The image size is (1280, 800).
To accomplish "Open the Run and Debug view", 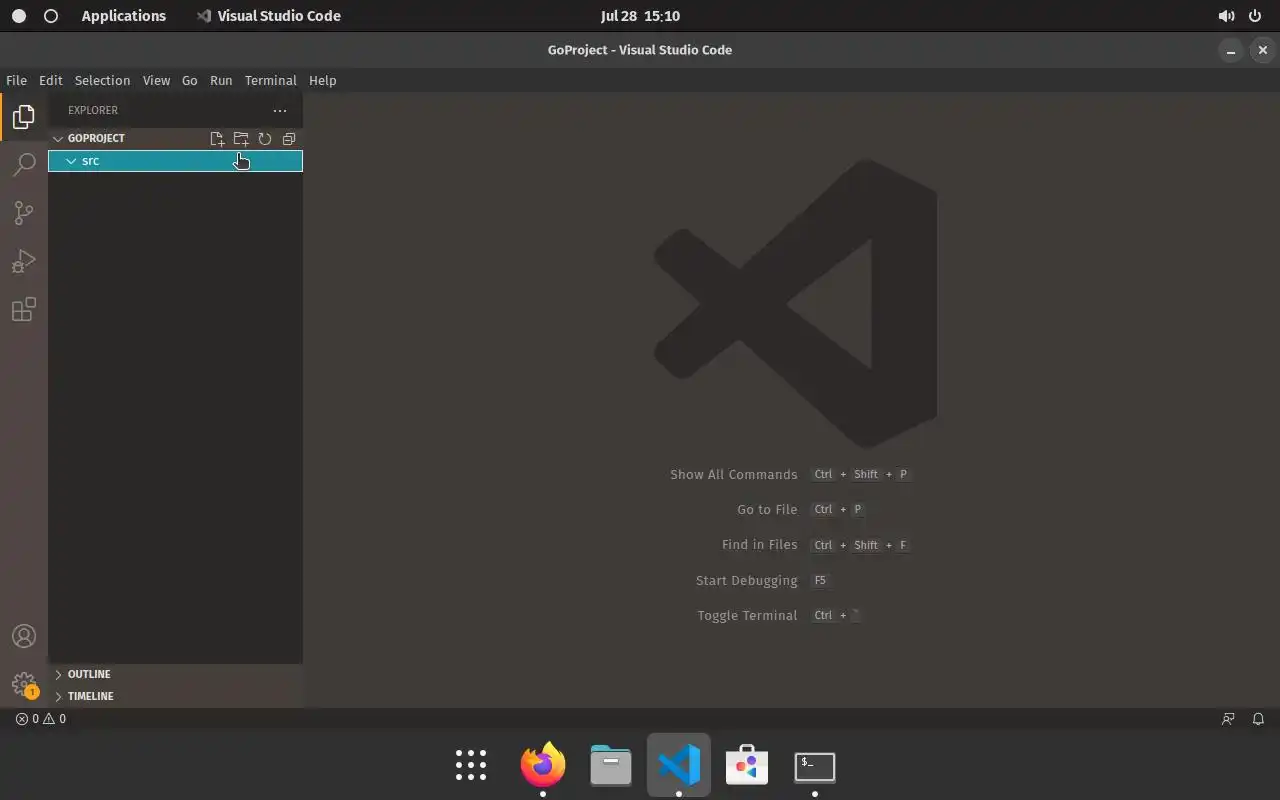I will coord(24,261).
